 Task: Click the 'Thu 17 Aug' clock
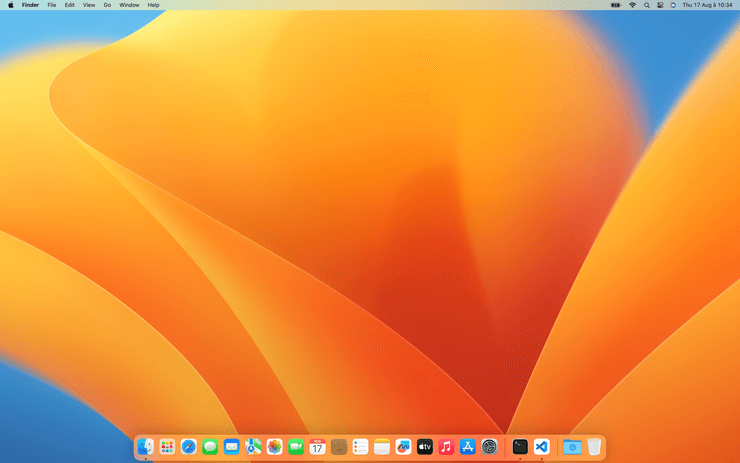coord(707,5)
